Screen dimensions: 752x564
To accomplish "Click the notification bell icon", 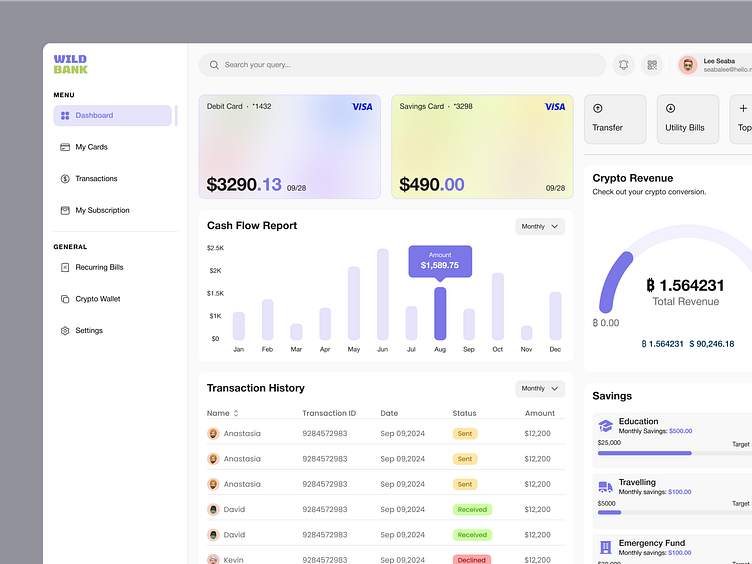I will tap(624, 65).
